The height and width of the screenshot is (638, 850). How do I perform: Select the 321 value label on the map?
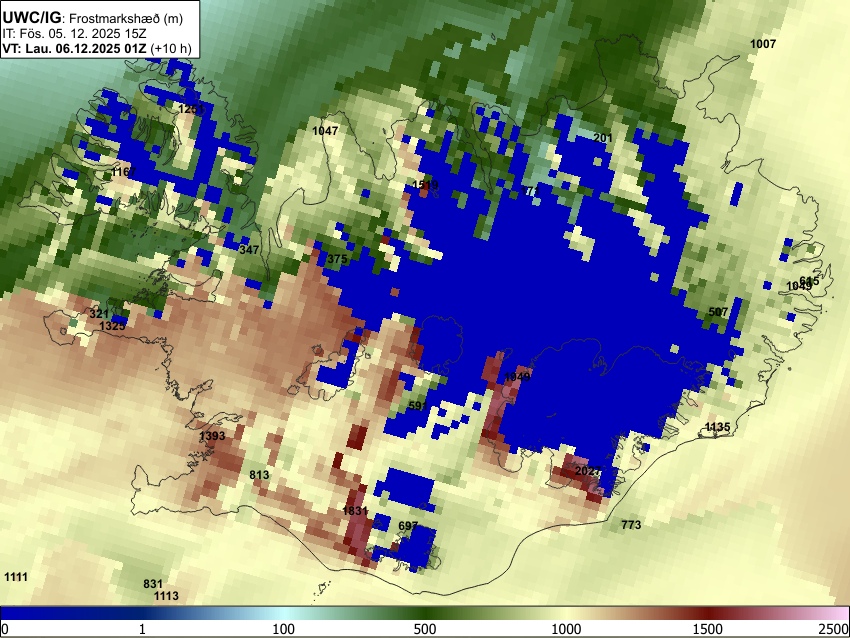coord(99,314)
